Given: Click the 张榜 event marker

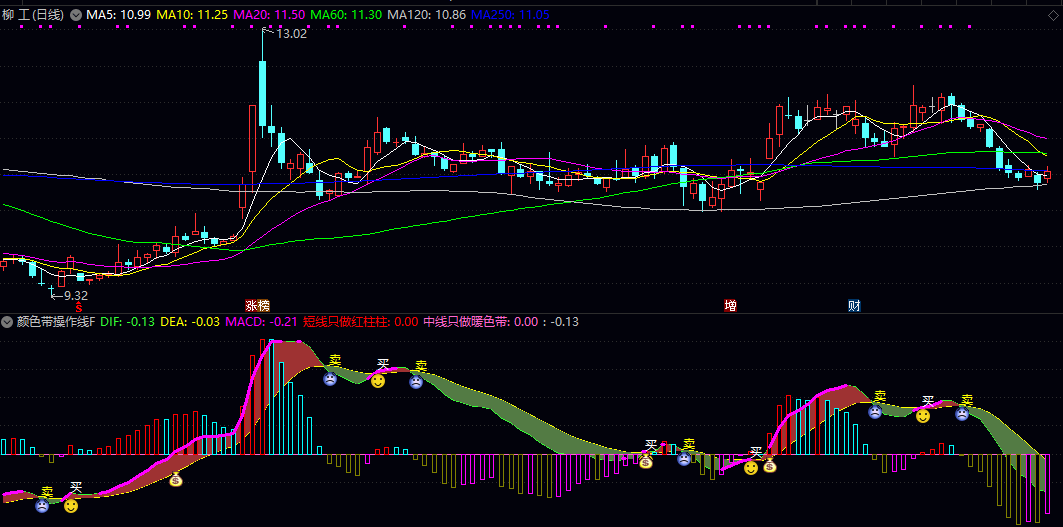Looking at the screenshot, I should coord(258,305).
